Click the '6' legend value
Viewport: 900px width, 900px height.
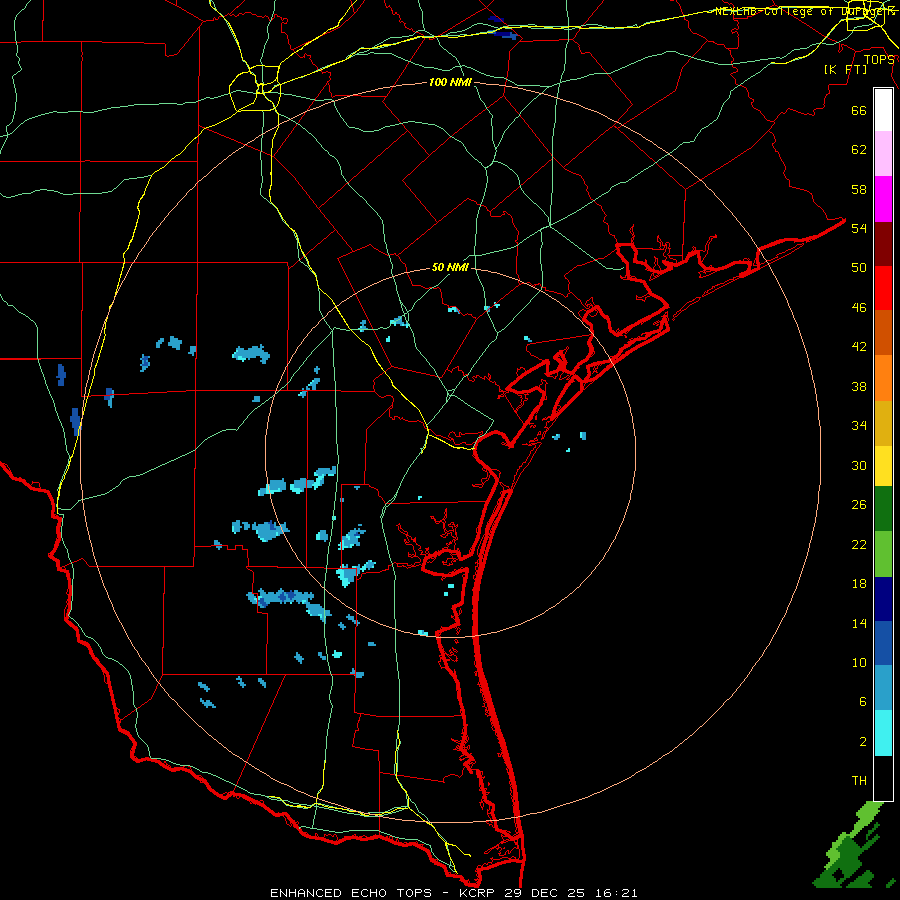[x=863, y=702]
